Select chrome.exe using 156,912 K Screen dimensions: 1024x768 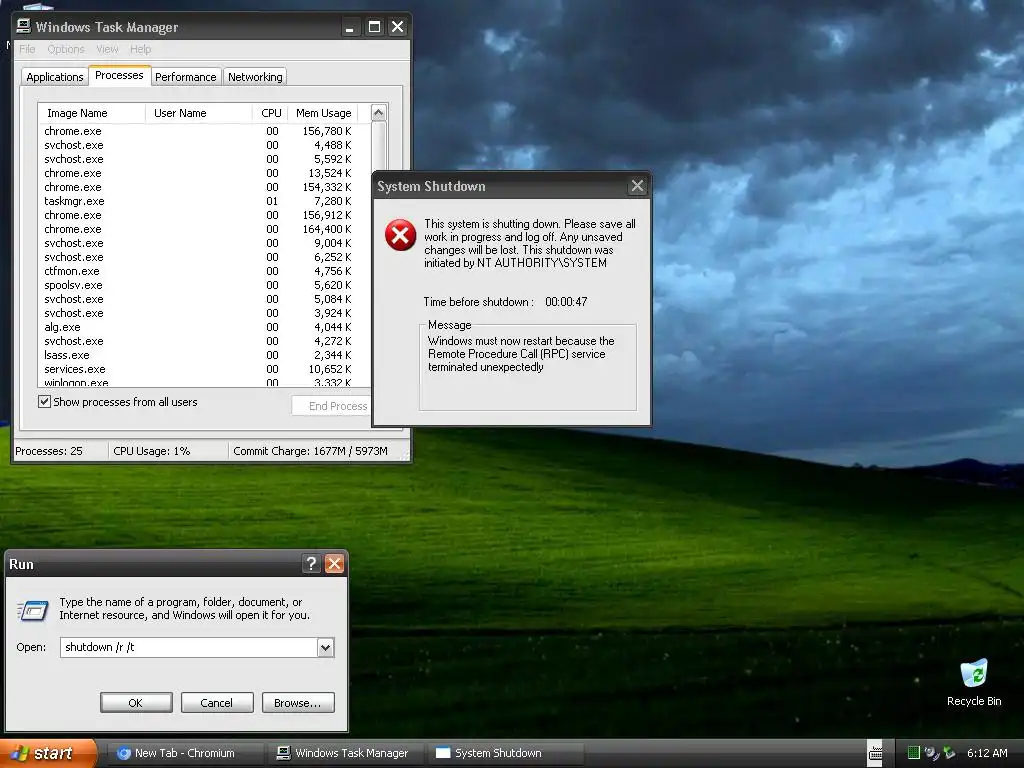[x=198, y=216]
